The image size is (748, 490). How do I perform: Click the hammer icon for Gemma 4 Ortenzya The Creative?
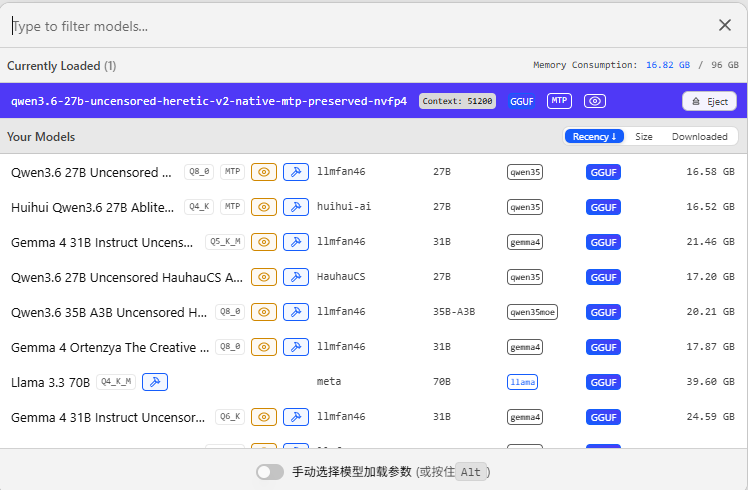296,347
